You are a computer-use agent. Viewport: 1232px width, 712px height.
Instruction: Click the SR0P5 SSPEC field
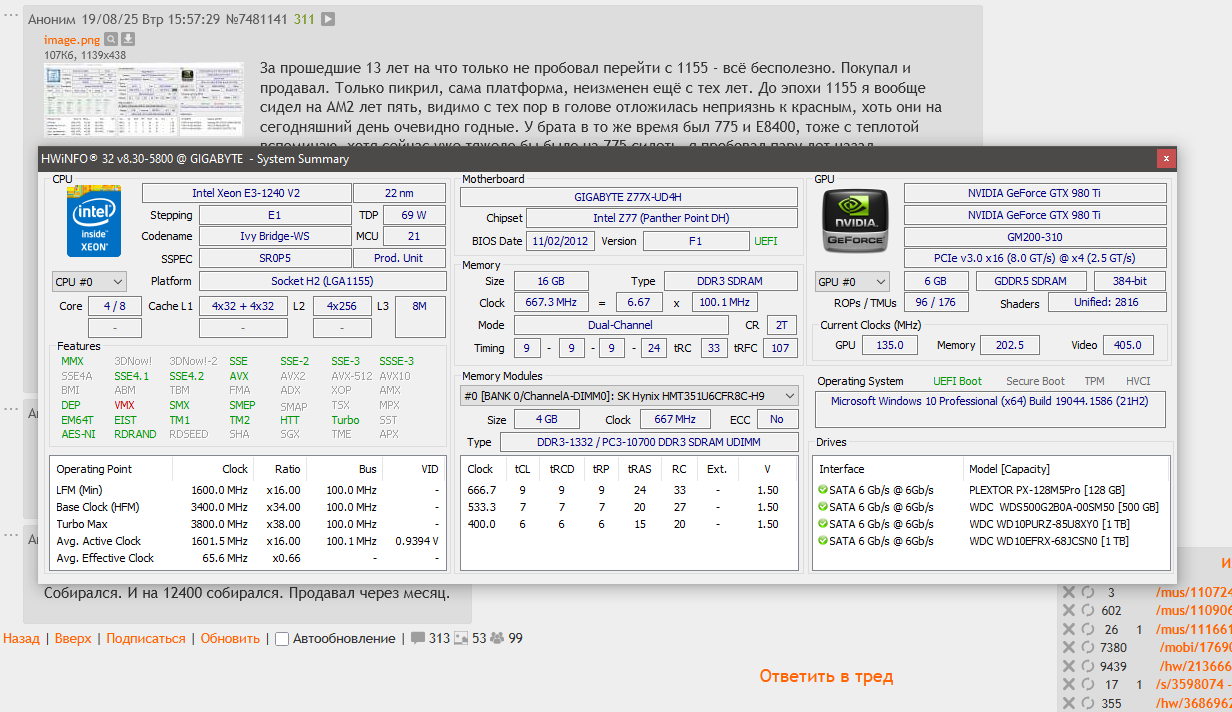(x=275, y=258)
